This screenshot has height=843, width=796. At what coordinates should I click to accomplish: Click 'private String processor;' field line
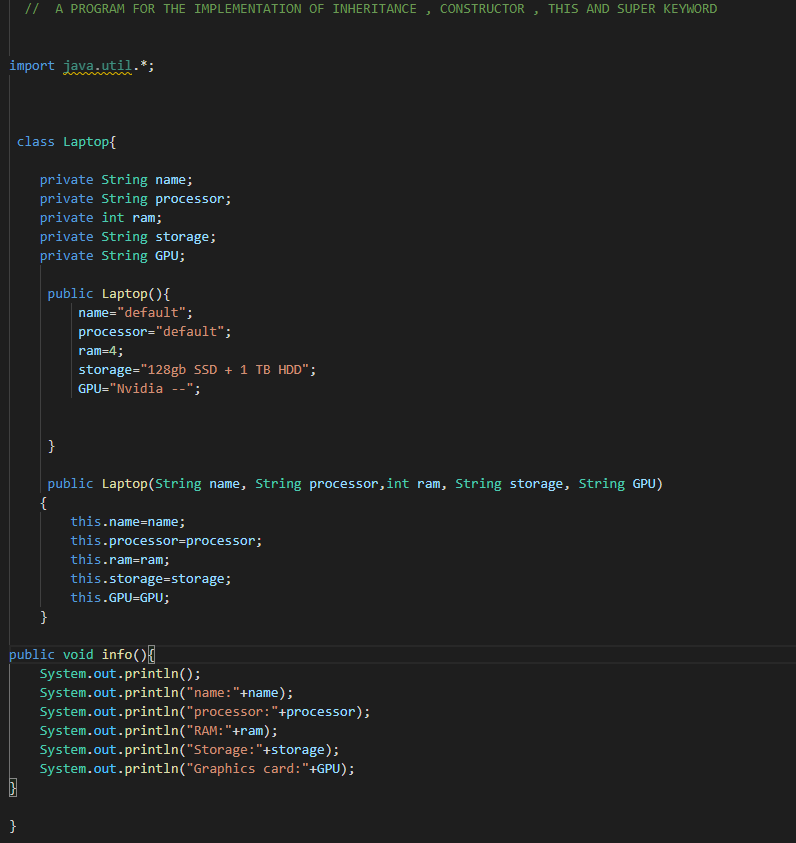[135, 199]
